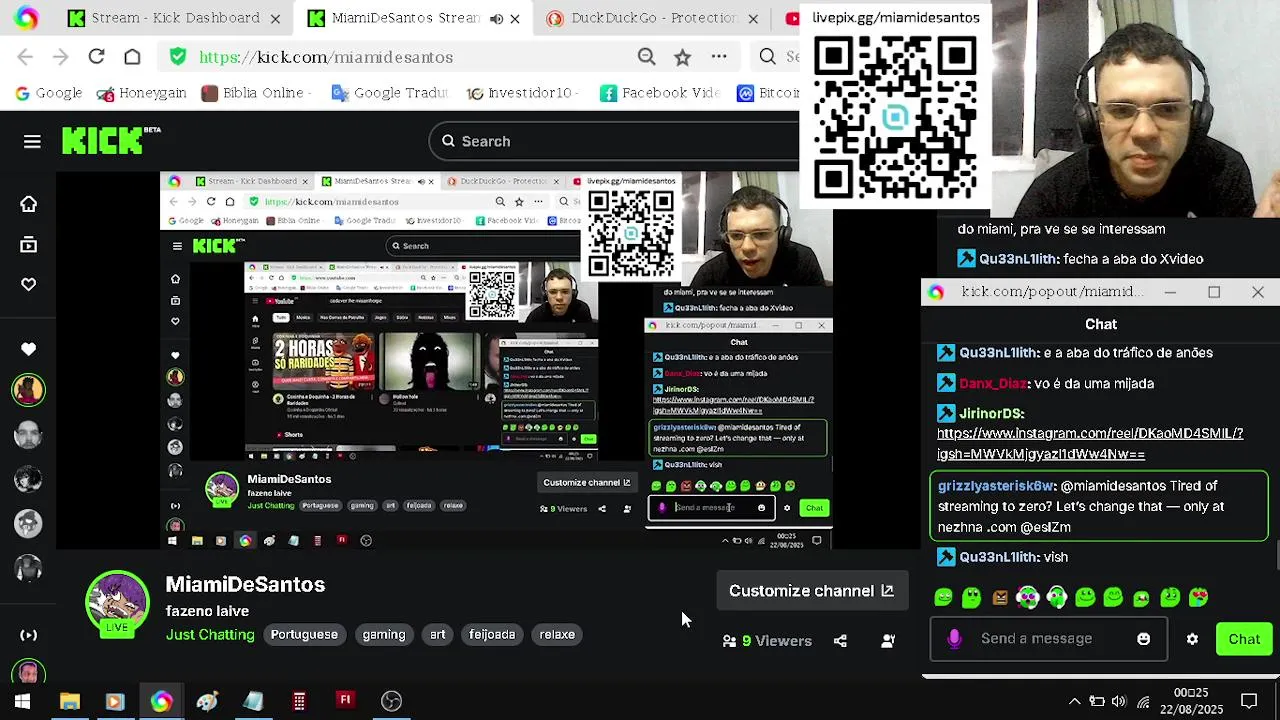The width and height of the screenshot is (1280, 720).
Task: Click the green Chat send button
Action: click(x=1244, y=639)
